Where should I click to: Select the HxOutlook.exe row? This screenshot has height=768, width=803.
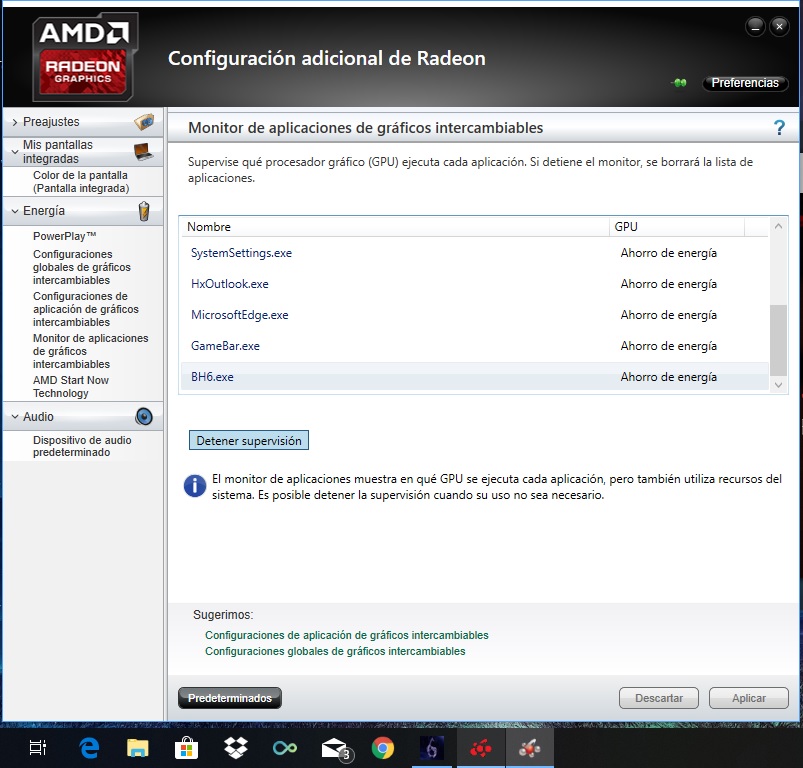(x=475, y=284)
